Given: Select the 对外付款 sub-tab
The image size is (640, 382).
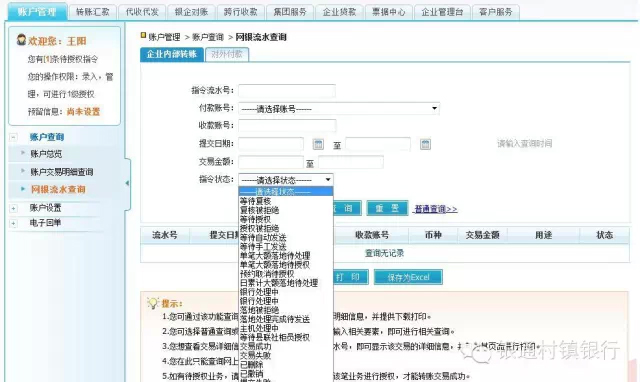Looking at the screenshot, I should coord(227,54).
